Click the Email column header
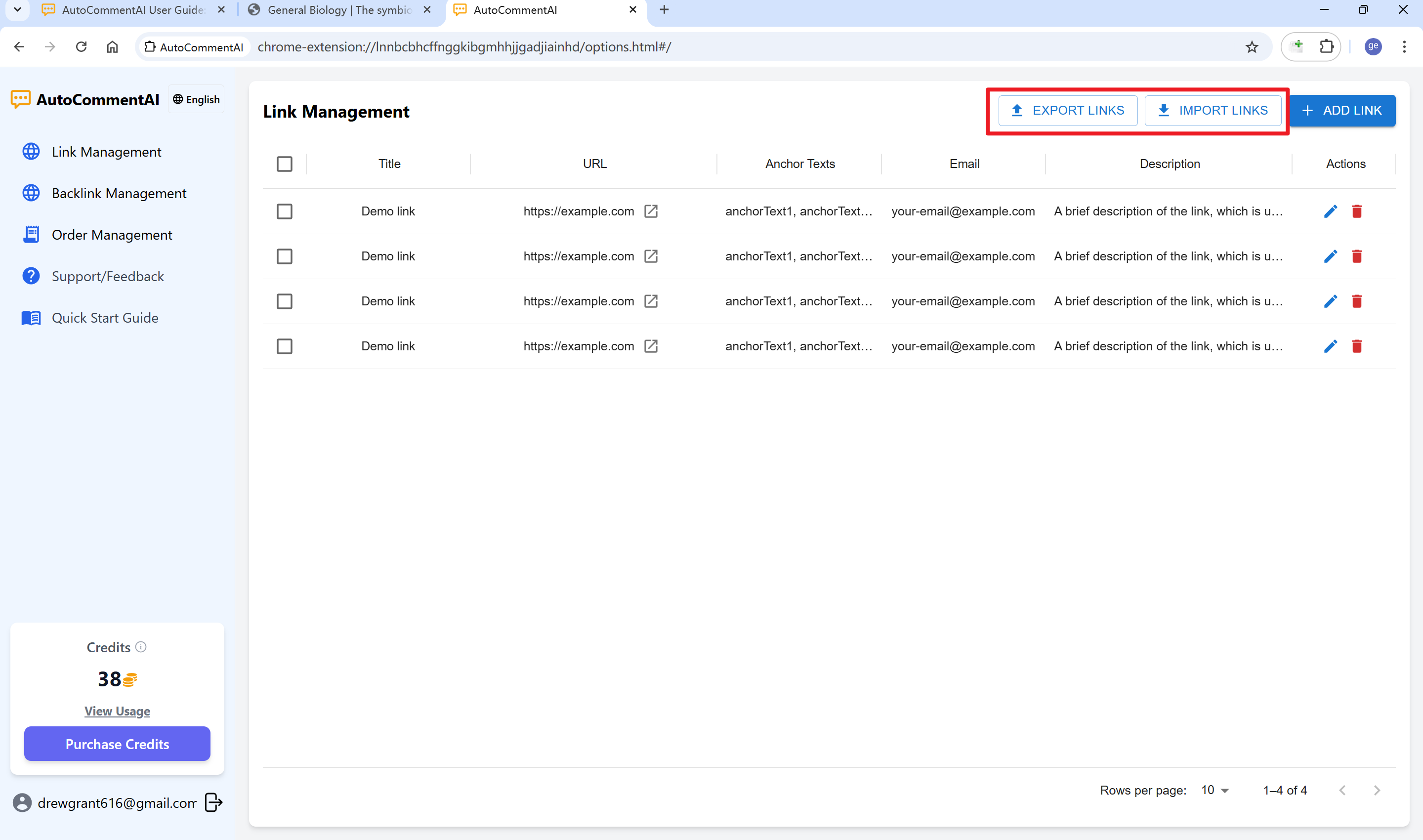This screenshot has width=1423, height=840. click(x=964, y=164)
